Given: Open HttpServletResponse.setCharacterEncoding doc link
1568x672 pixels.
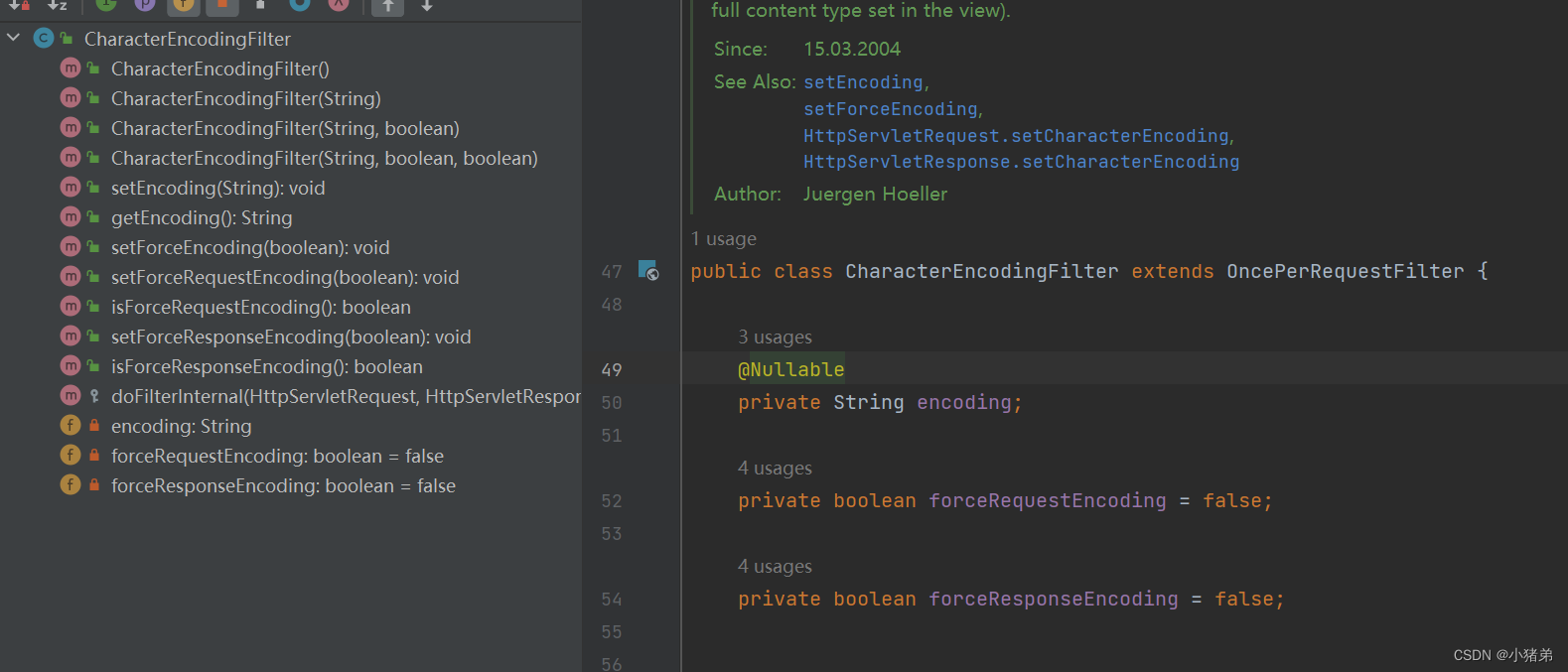Looking at the screenshot, I should click(x=1021, y=162).
